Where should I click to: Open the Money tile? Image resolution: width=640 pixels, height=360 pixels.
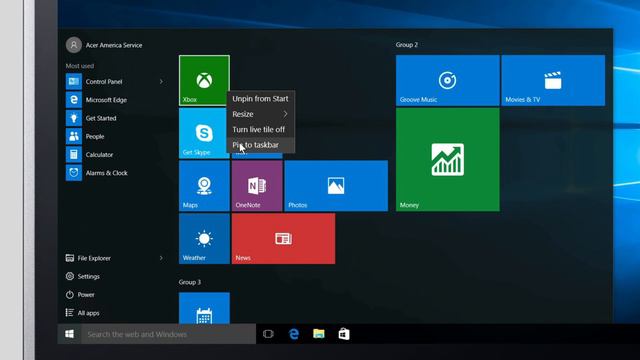click(x=447, y=160)
